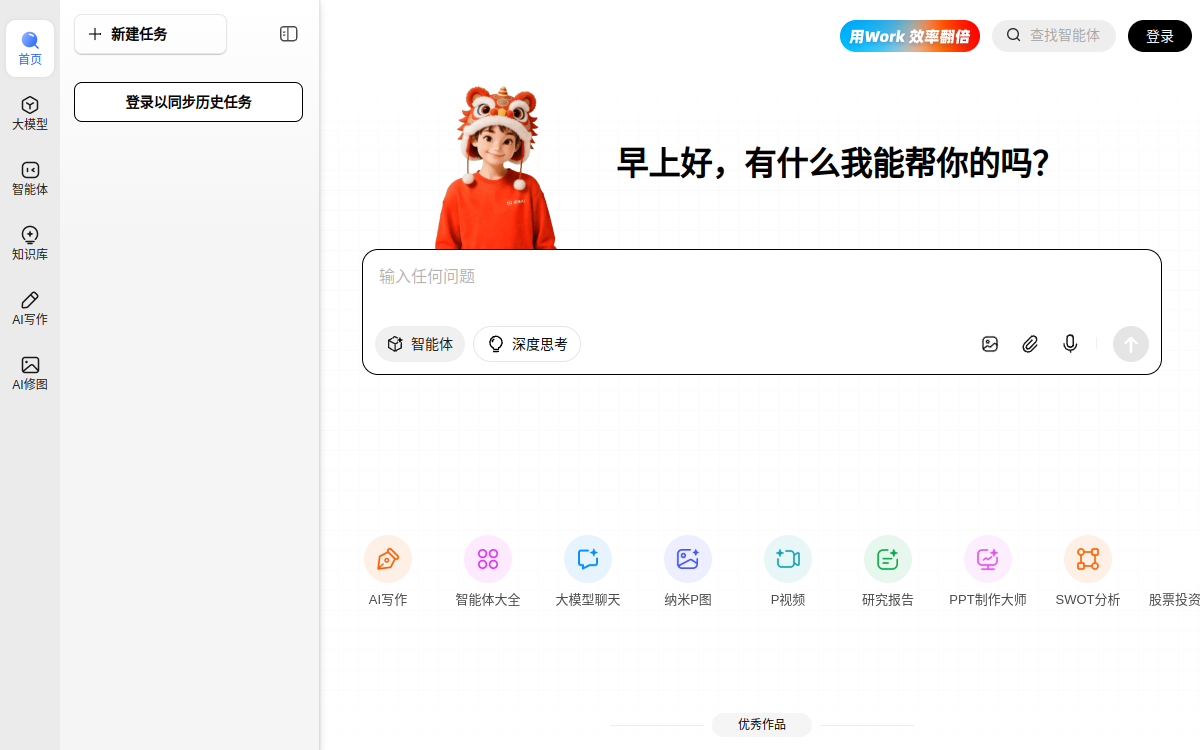Open the 首页 home sidebar item

pos(30,49)
